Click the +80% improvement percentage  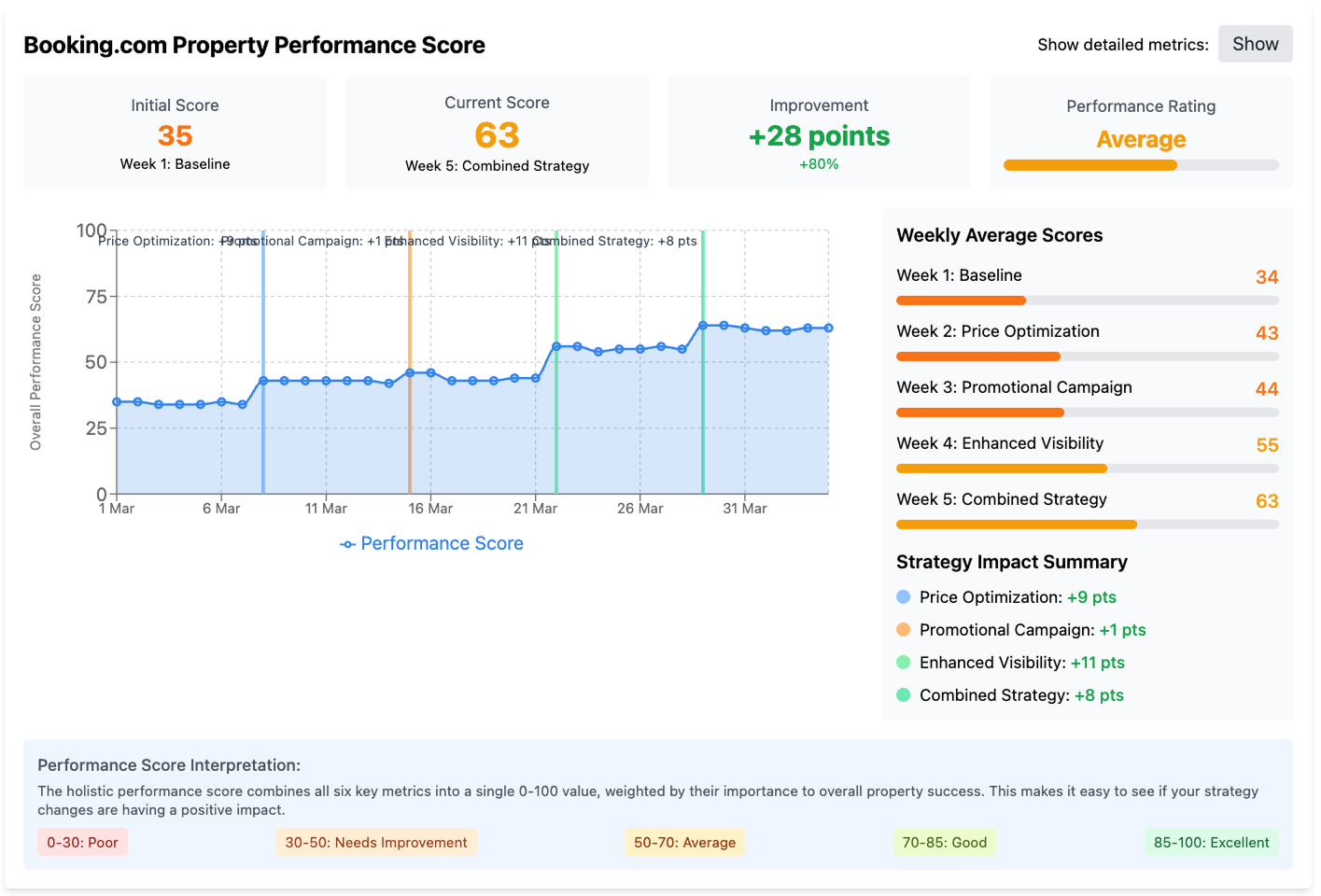(819, 164)
